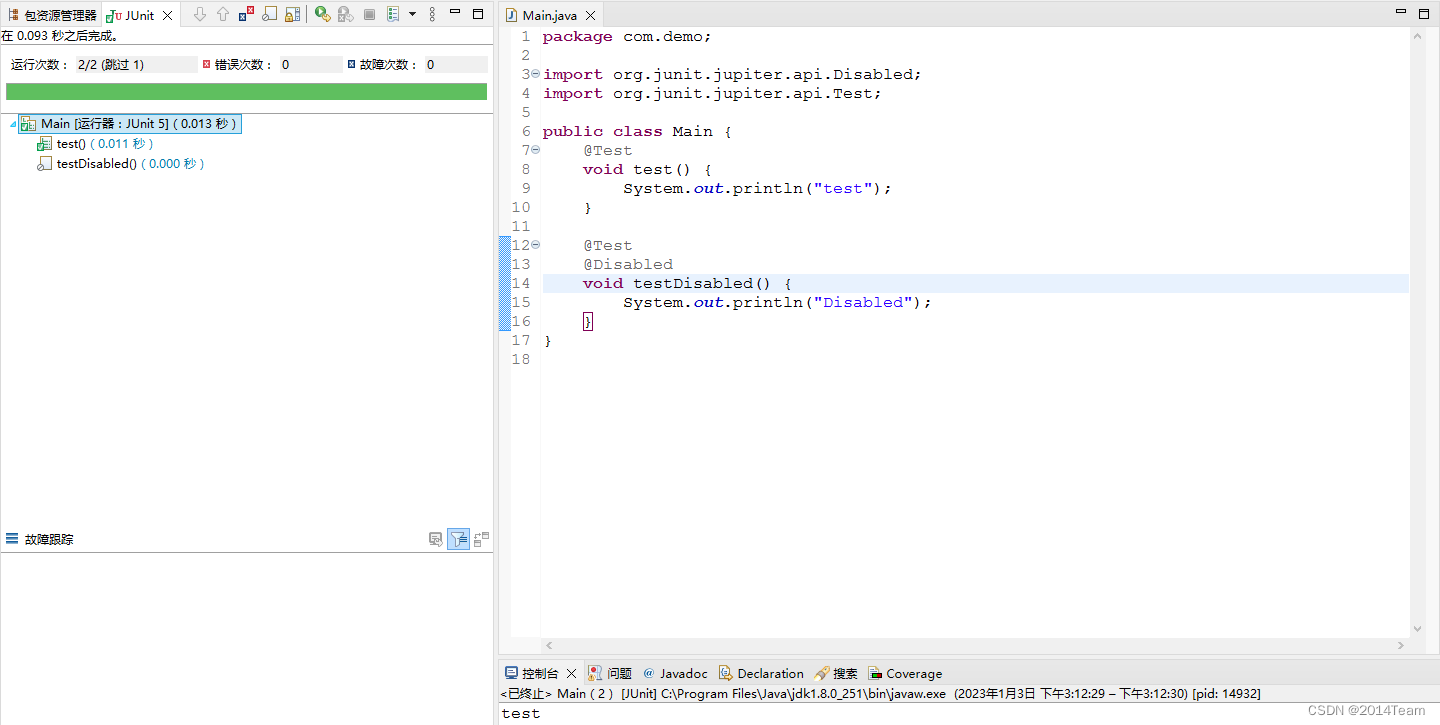Click the Previous Failed Test up arrow
Image resolution: width=1440 pixels, height=725 pixels.
pyautogui.click(x=222, y=14)
